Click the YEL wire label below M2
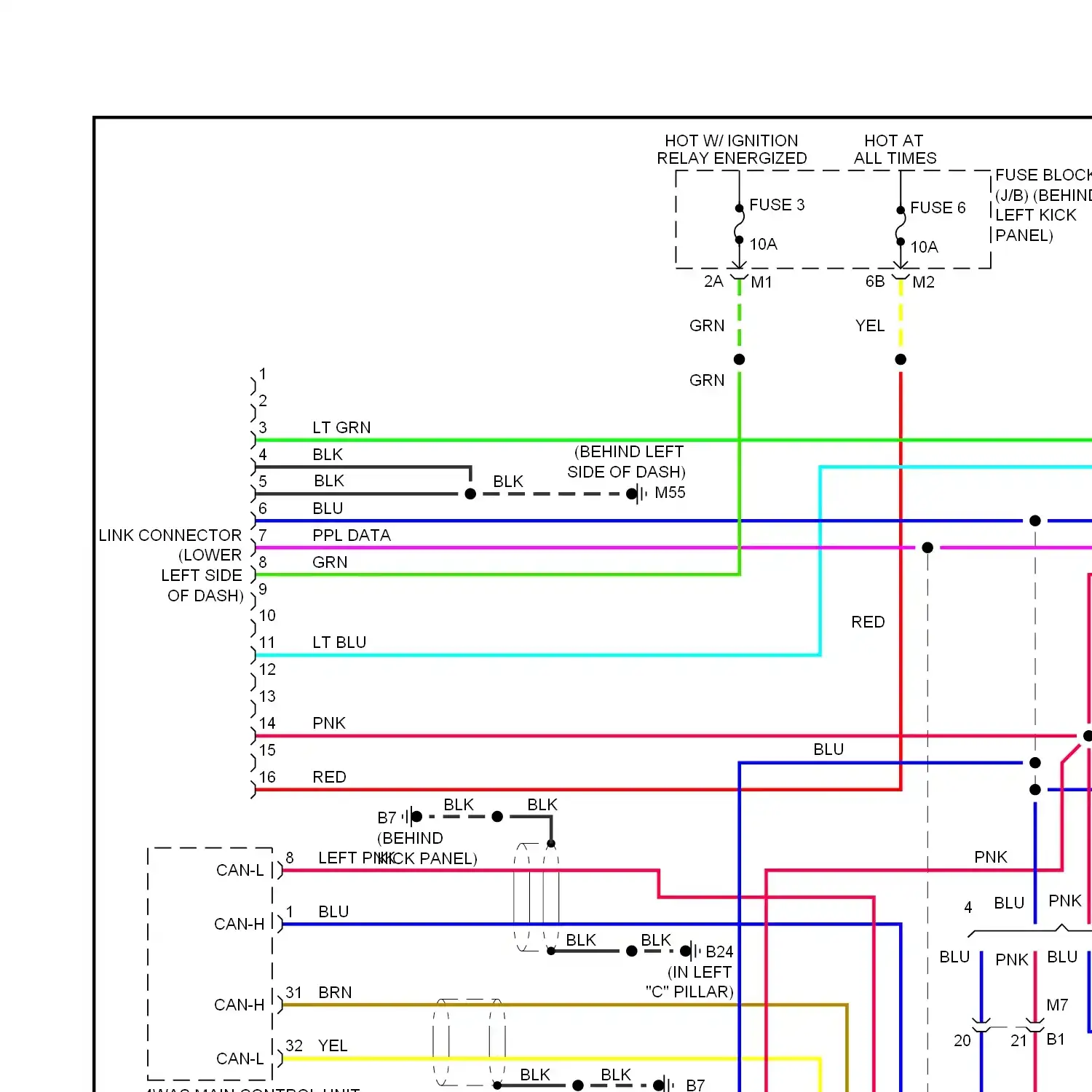Viewport: 1092px width, 1092px height. point(870,325)
